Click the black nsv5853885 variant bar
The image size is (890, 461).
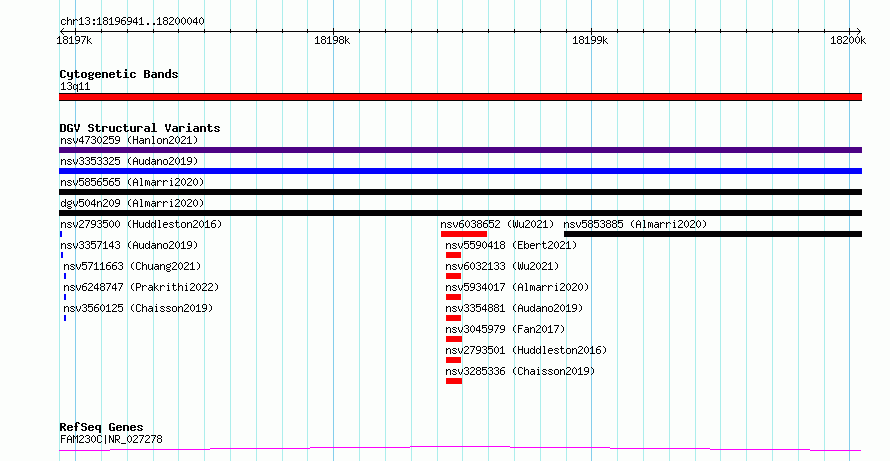tap(713, 234)
